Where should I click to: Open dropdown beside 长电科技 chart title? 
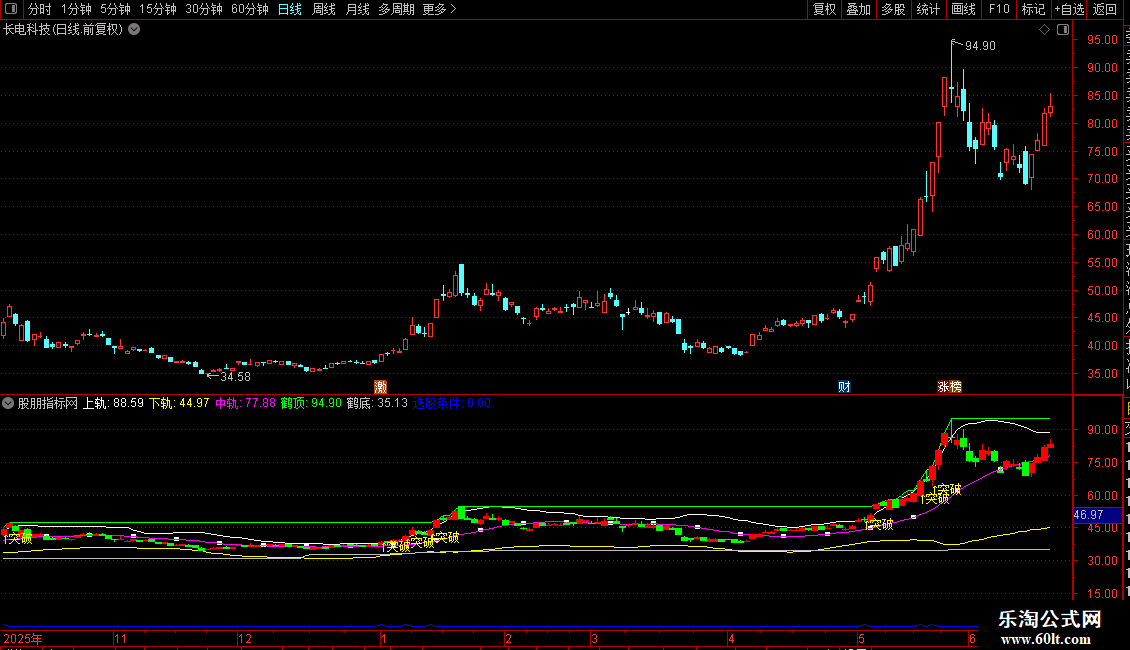134,30
